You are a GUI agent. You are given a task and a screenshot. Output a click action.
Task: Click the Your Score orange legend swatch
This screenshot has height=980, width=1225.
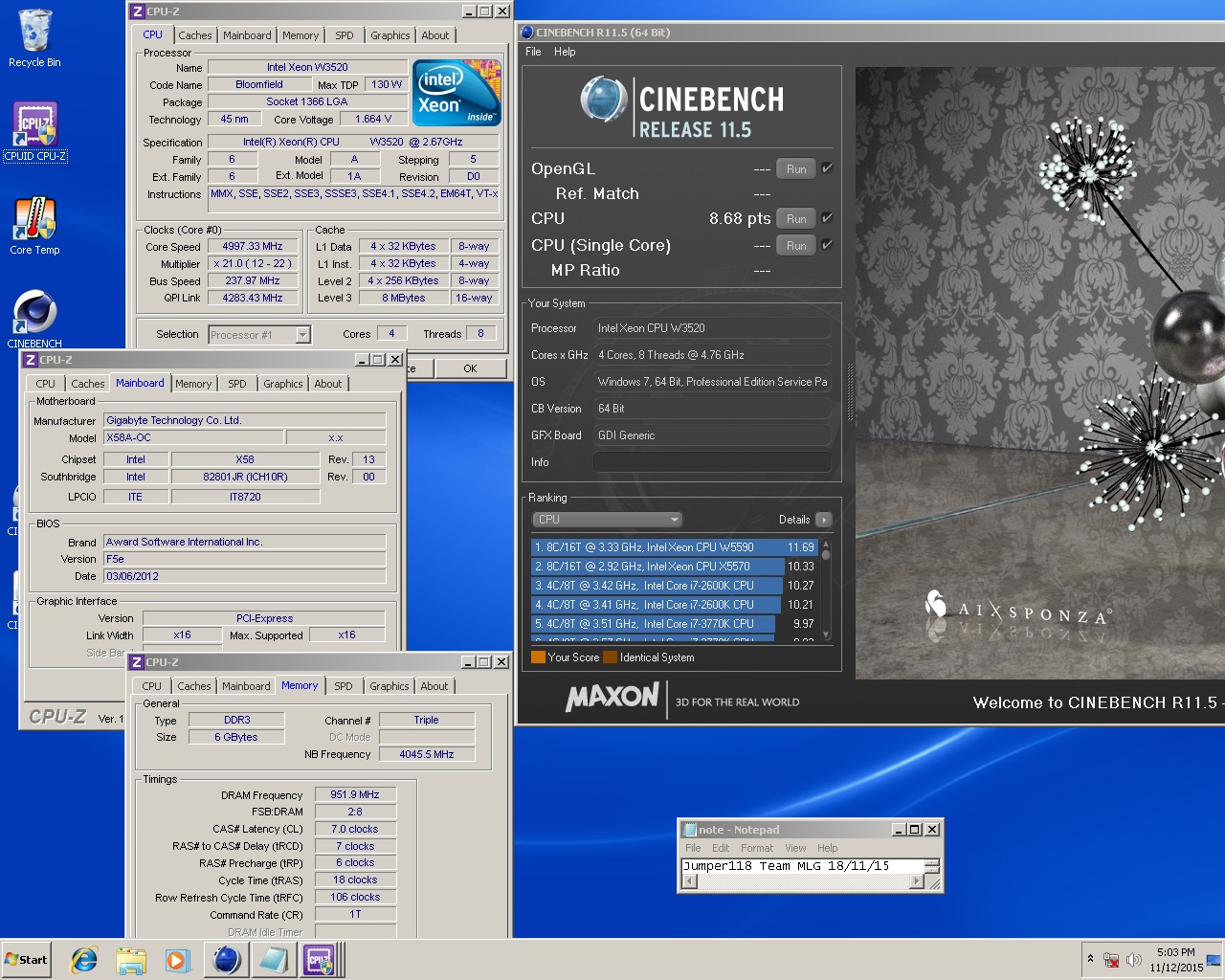pos(538,657)
